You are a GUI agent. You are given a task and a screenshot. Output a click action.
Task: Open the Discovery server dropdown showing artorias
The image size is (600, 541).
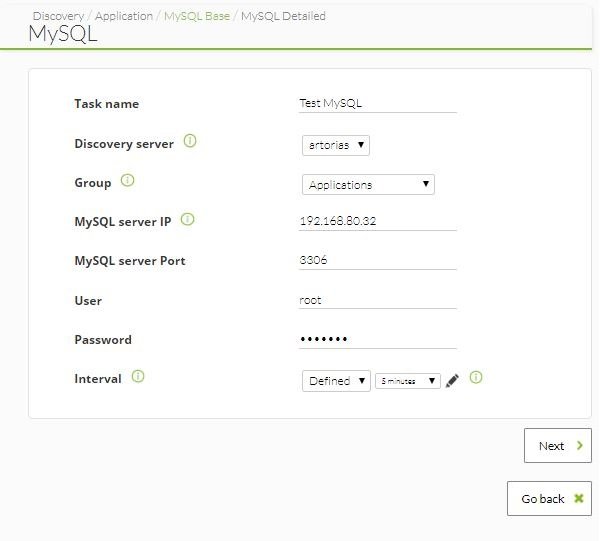pos(336,145)
